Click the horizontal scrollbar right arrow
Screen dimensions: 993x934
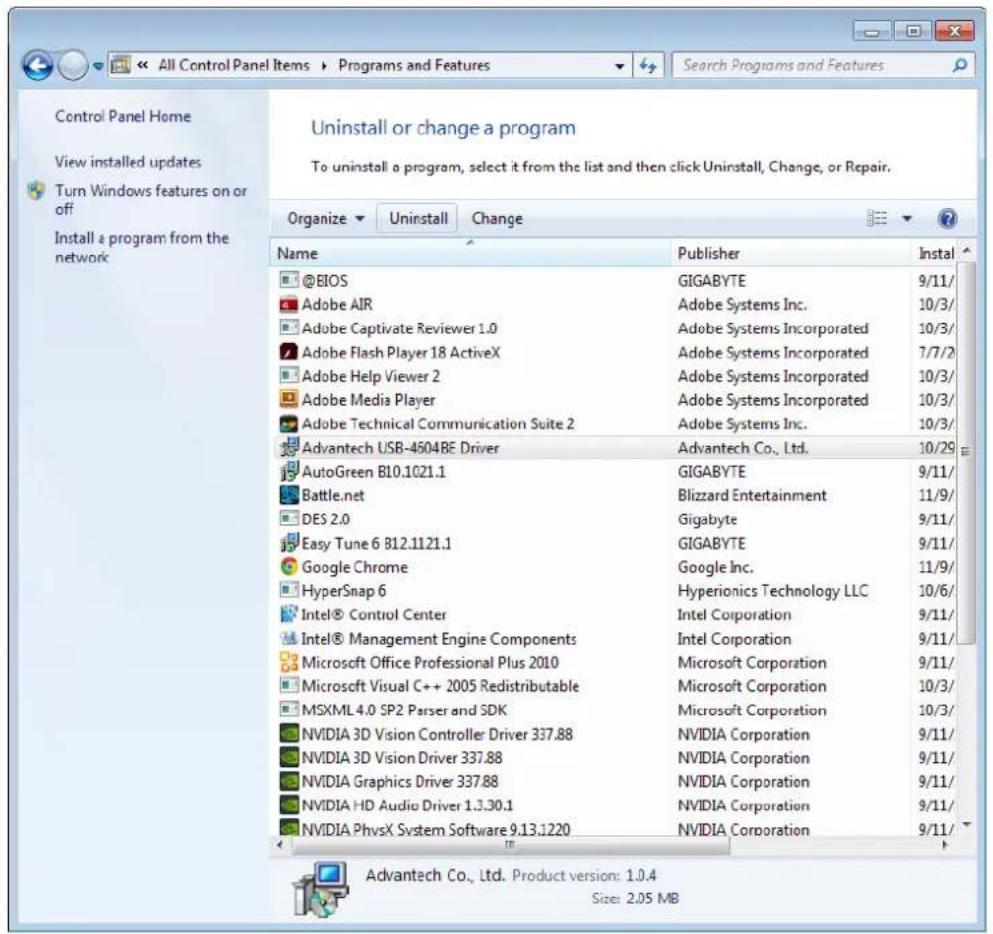point(946,845)
